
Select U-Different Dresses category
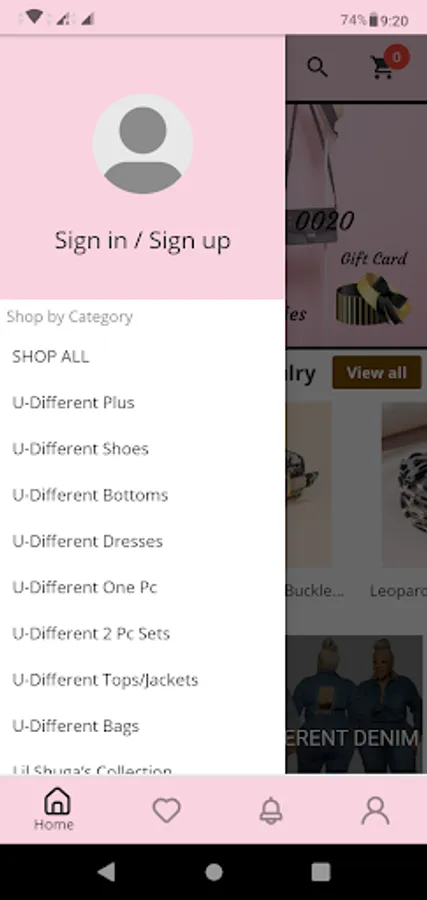(142, 541)
